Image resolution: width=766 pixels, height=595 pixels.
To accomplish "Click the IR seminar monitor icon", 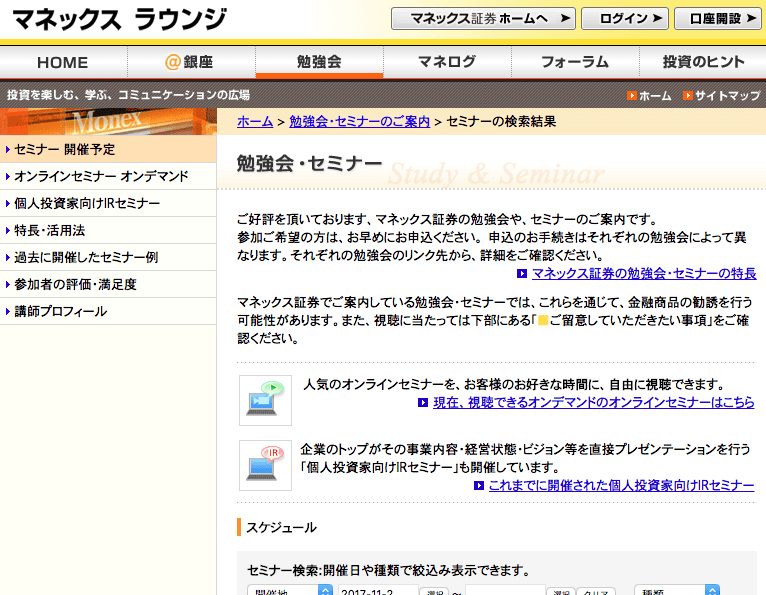I will tap(265, 464).
